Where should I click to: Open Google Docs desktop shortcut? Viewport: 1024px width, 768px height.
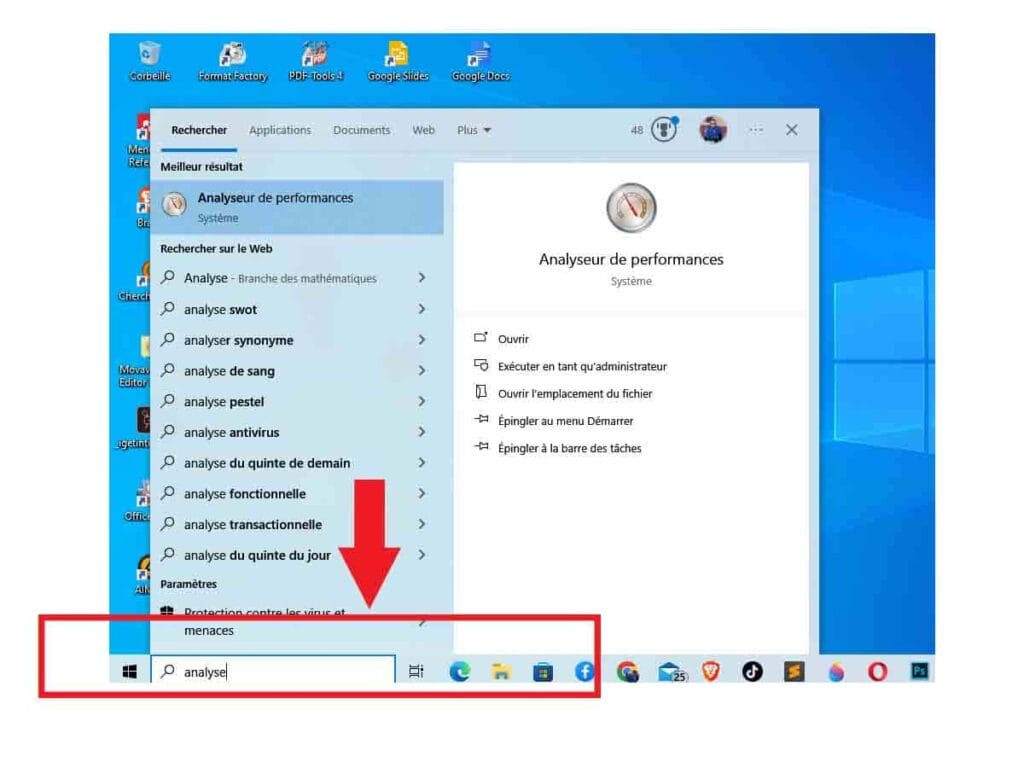coord(479,55)
